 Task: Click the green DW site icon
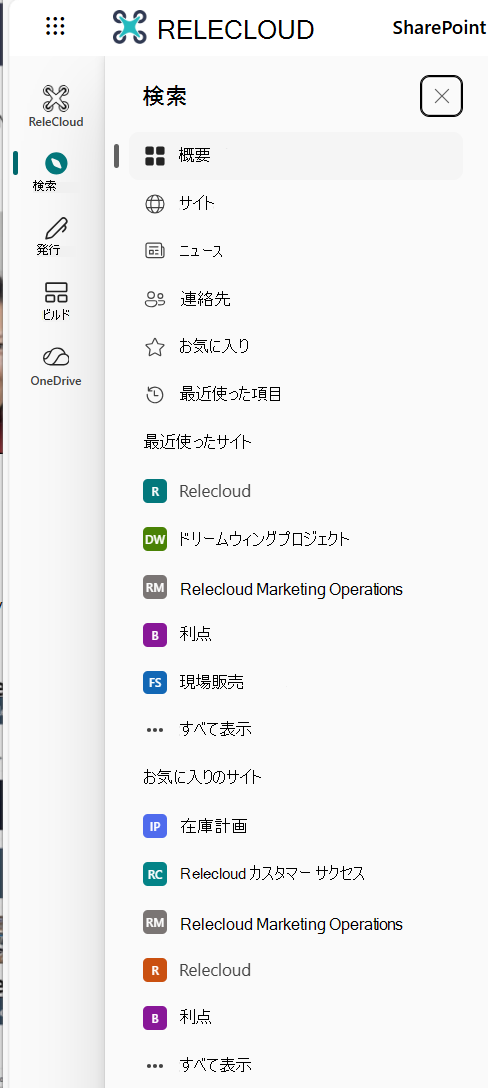click(x=155, y=539)
